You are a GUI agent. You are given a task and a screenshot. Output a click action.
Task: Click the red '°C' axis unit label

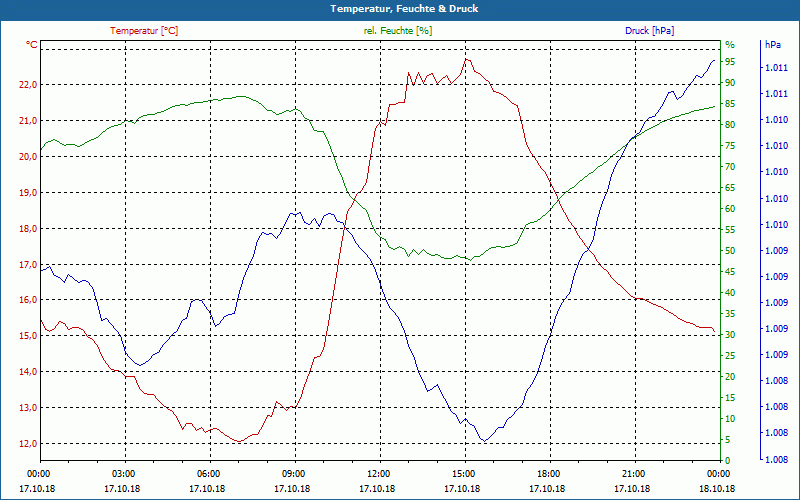tap(32, 45)
